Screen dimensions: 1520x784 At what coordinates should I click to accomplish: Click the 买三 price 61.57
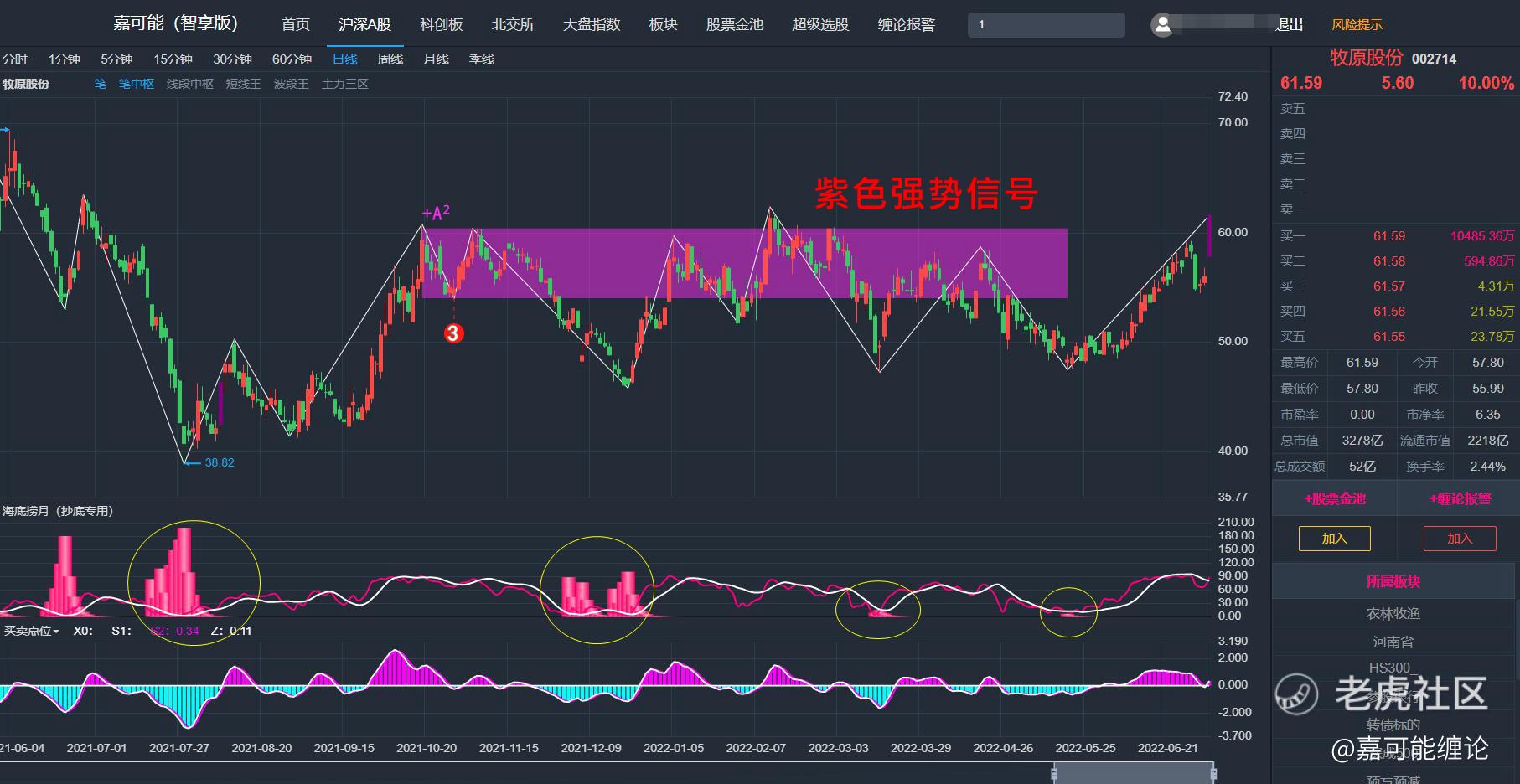1389,286
